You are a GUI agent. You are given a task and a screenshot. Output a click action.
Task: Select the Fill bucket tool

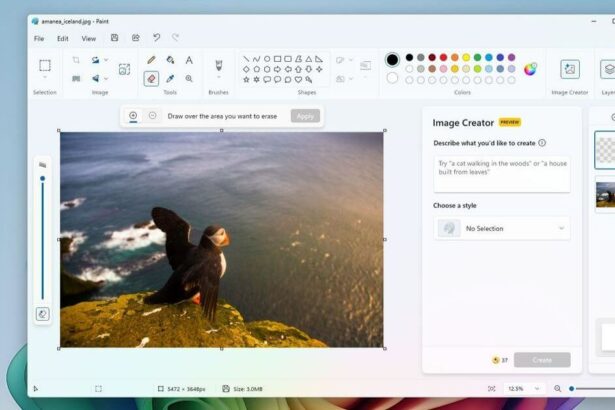point(170,60)
